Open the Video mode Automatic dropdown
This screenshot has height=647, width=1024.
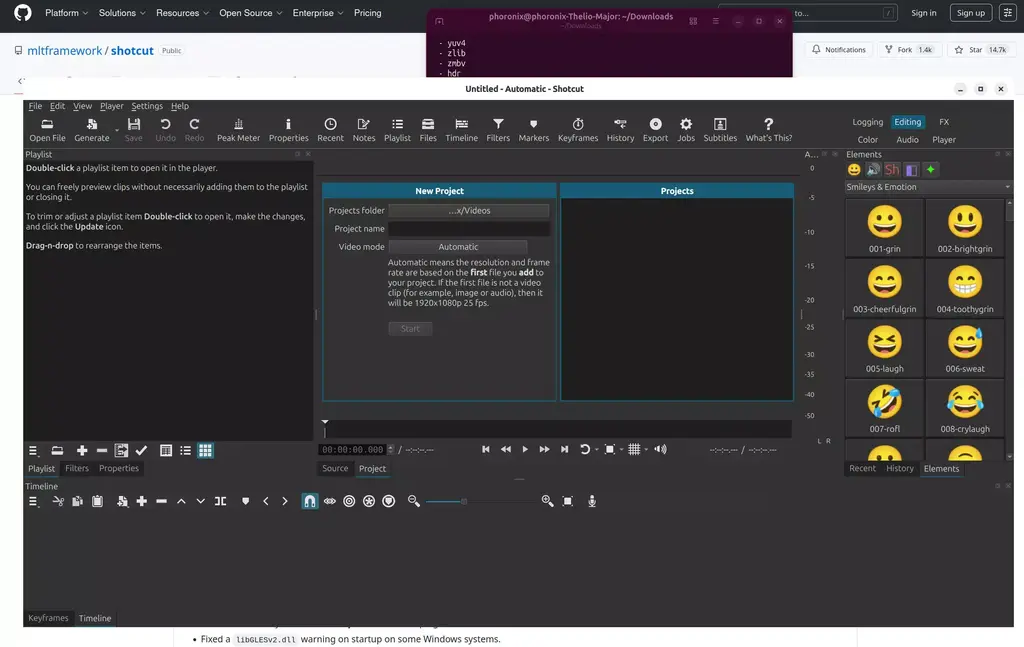point(458,247)
